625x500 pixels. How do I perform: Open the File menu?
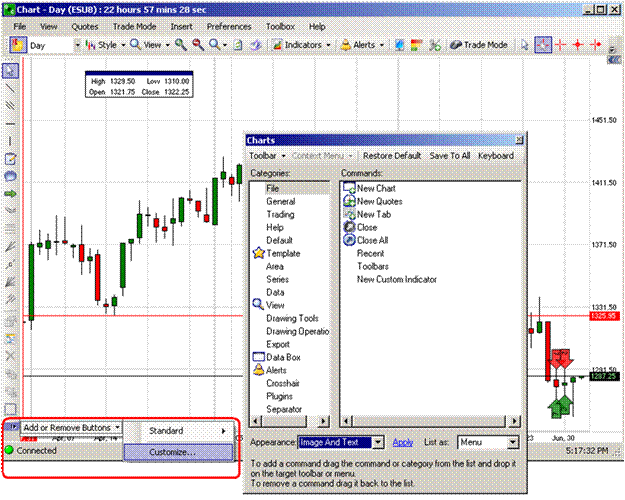point(20,27)
